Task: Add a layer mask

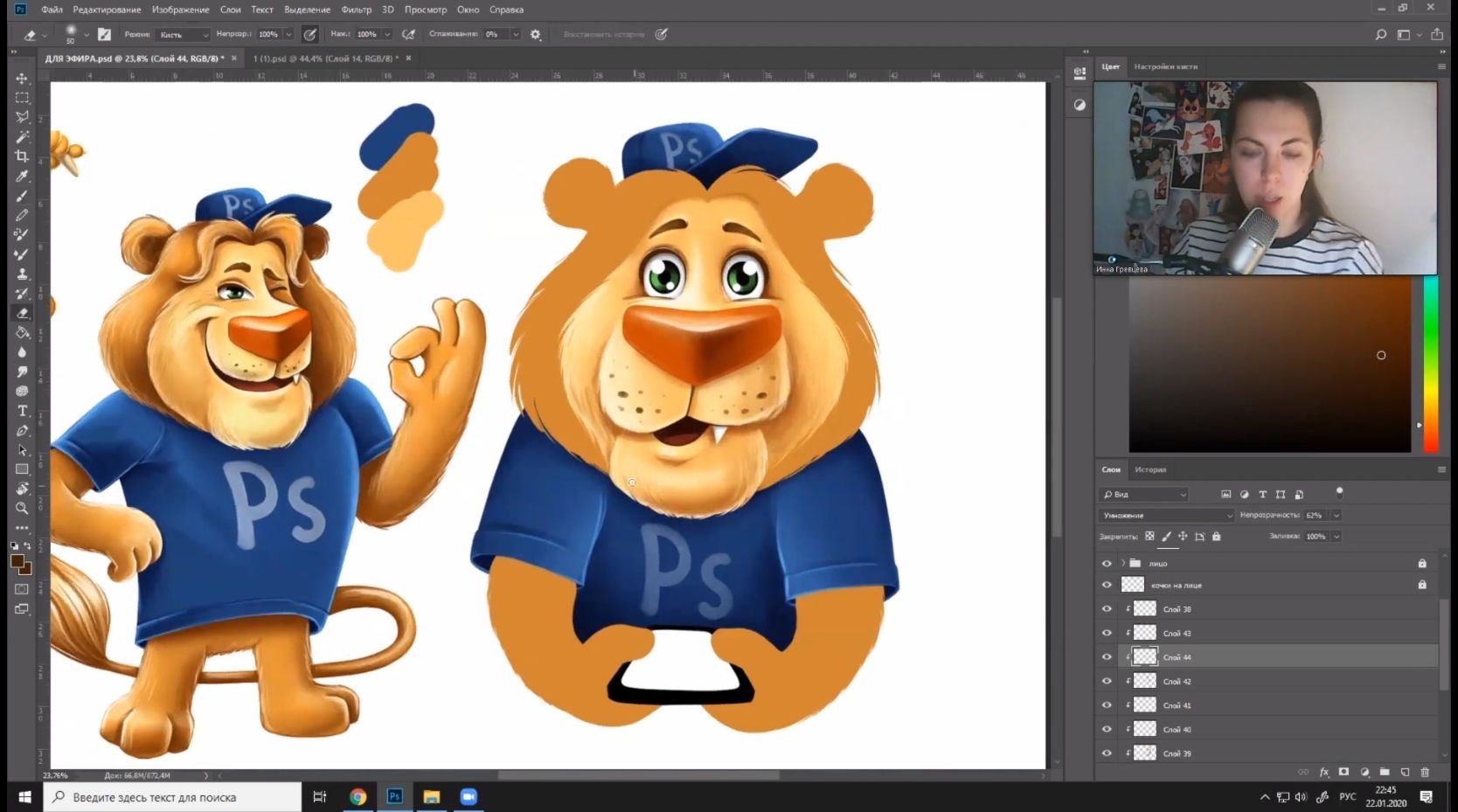Action: click(1343, 772)
